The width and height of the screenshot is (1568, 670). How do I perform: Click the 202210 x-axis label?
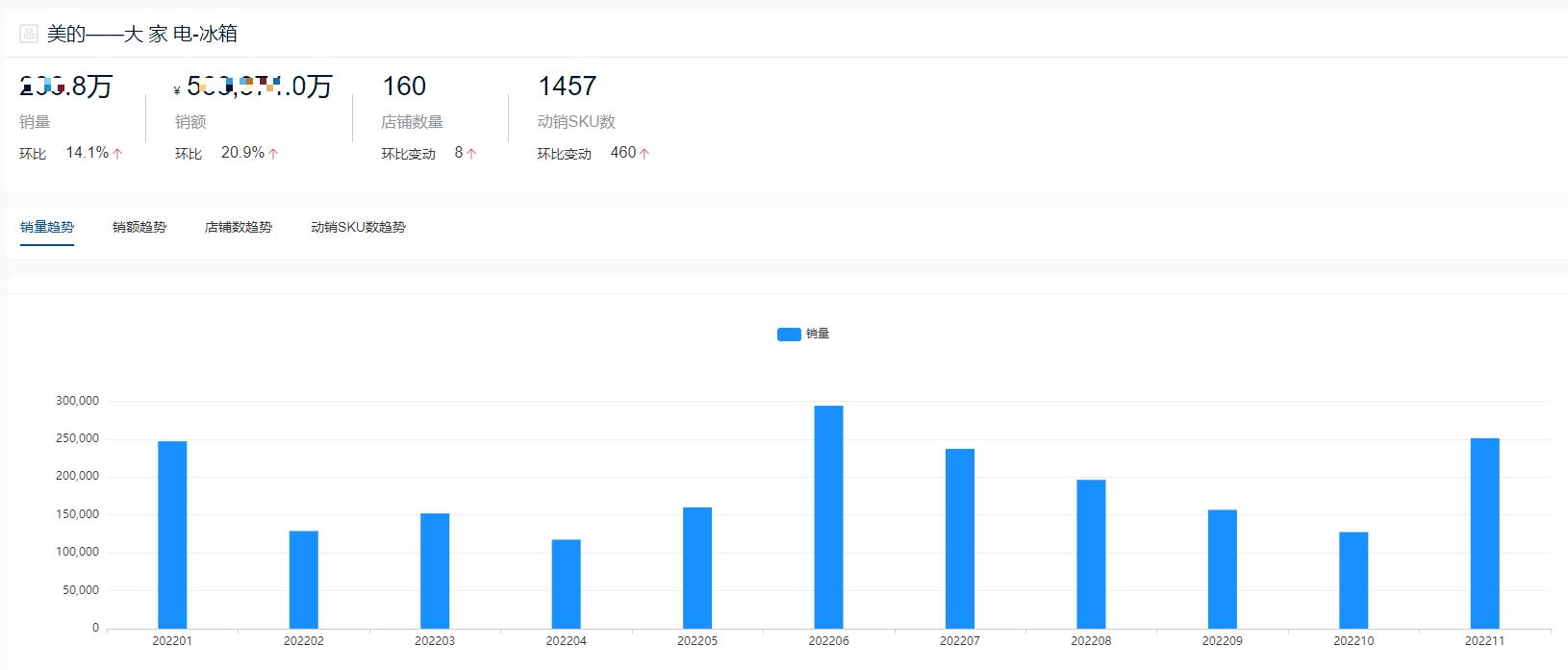(x=1353, y=641)
